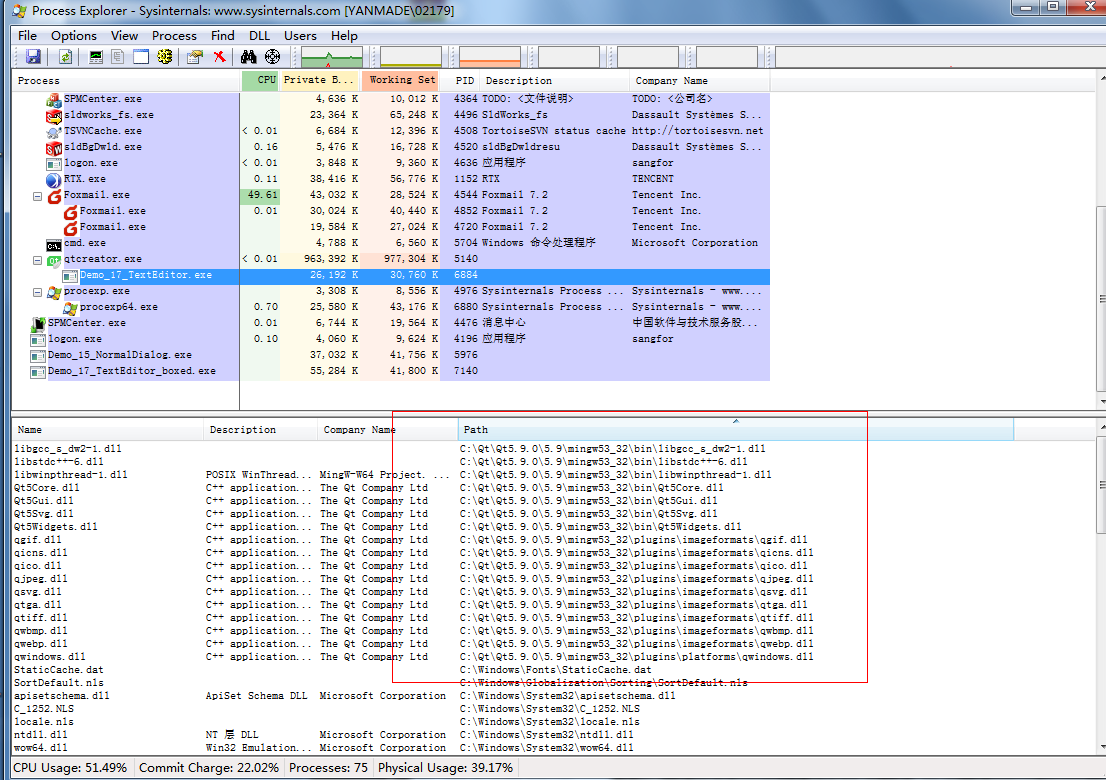This screenshot has width=1106, height=780.
Task: Click Physical Usage in status bar
Action: point(445,767)
